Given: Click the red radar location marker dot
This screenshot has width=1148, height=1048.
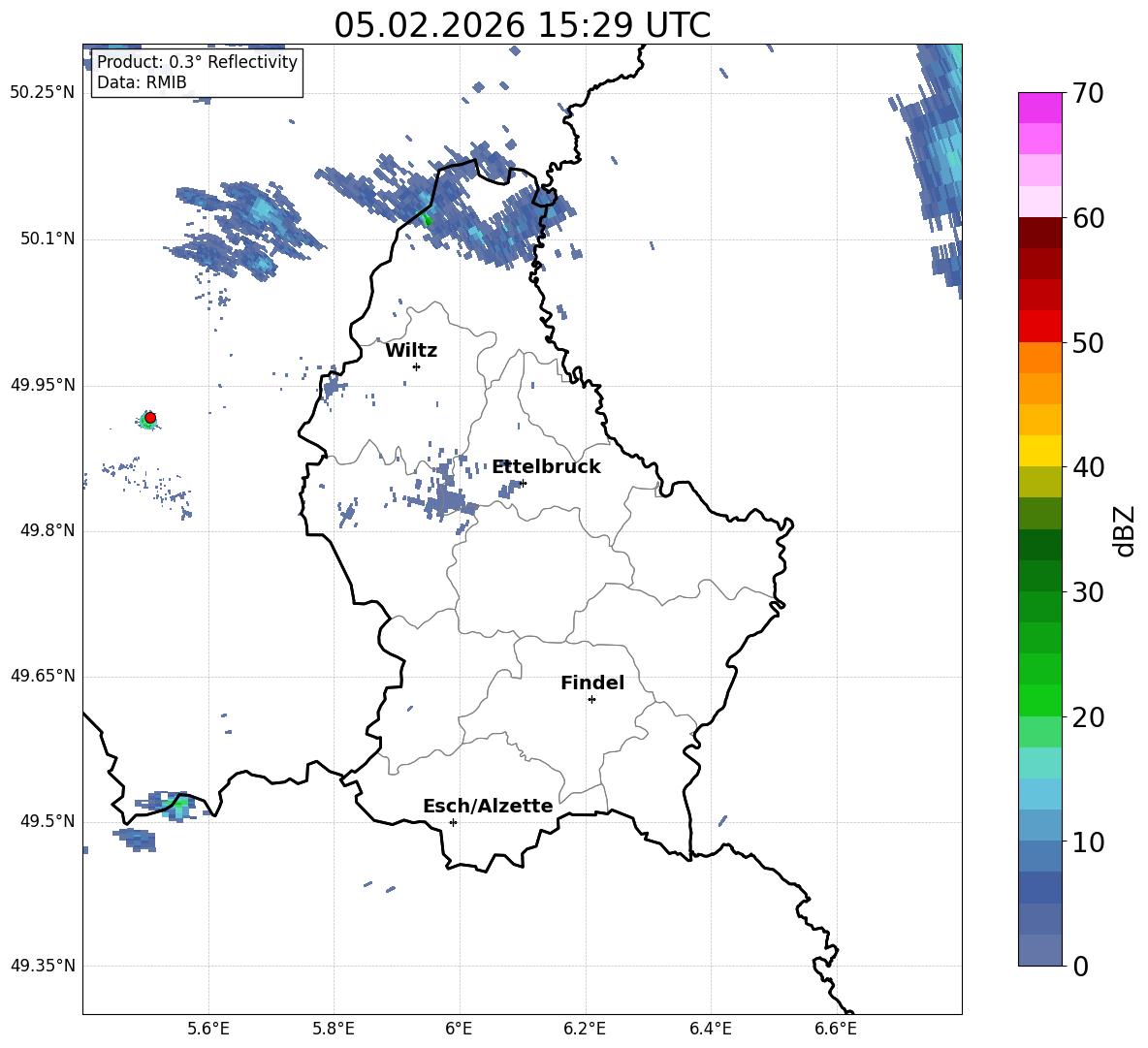Looking at the screenshot, I should tap(150, 418).
